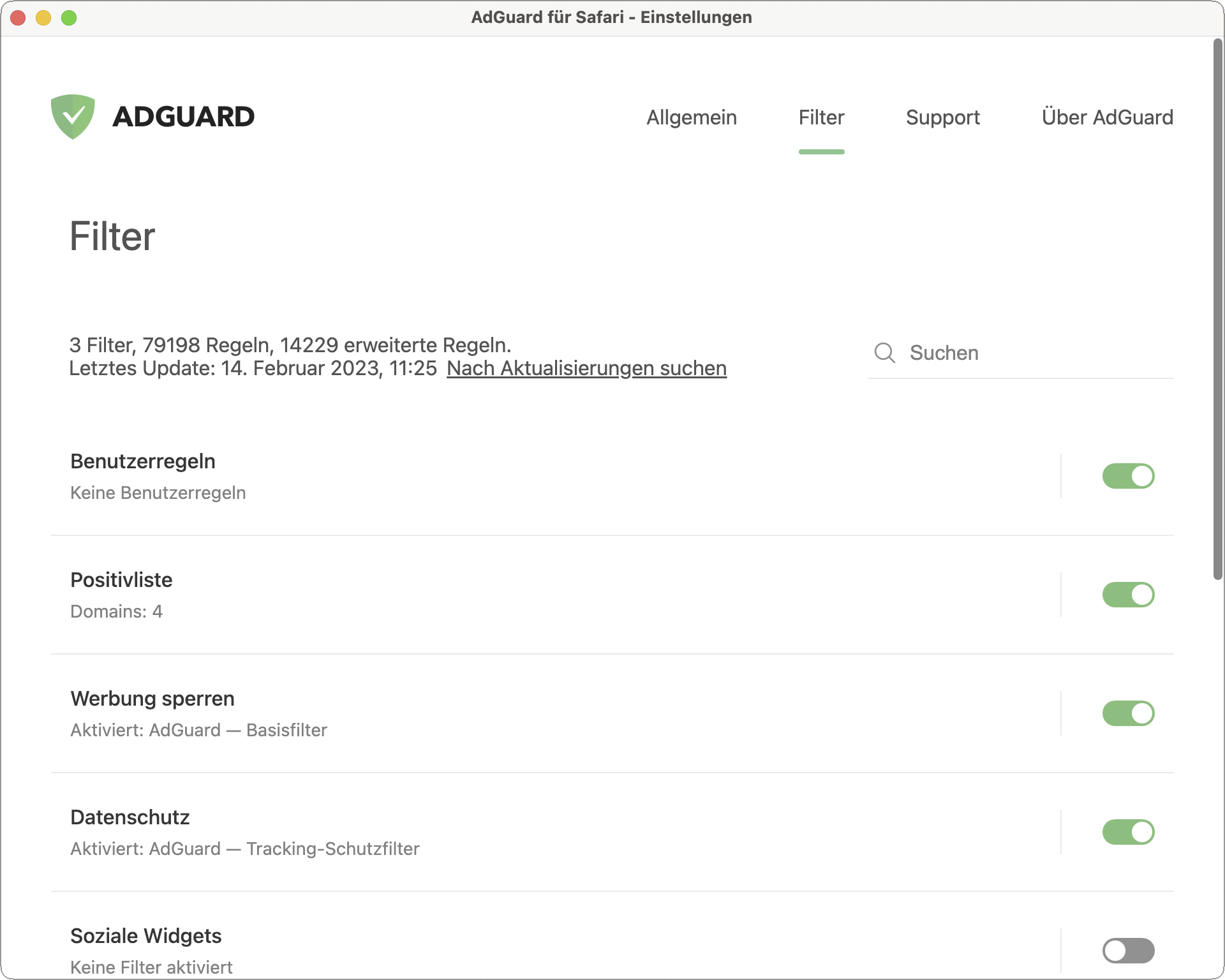Expand the Soziale Widgets category
The width and height of the screenshot is (1225, 980).
coord(146,936)
